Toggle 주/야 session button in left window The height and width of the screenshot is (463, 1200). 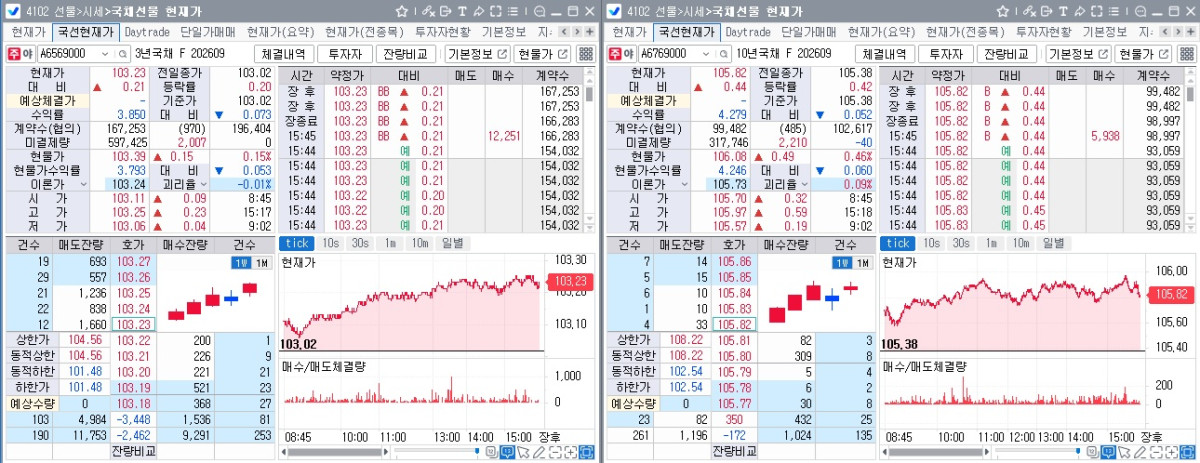click(19, 54)
